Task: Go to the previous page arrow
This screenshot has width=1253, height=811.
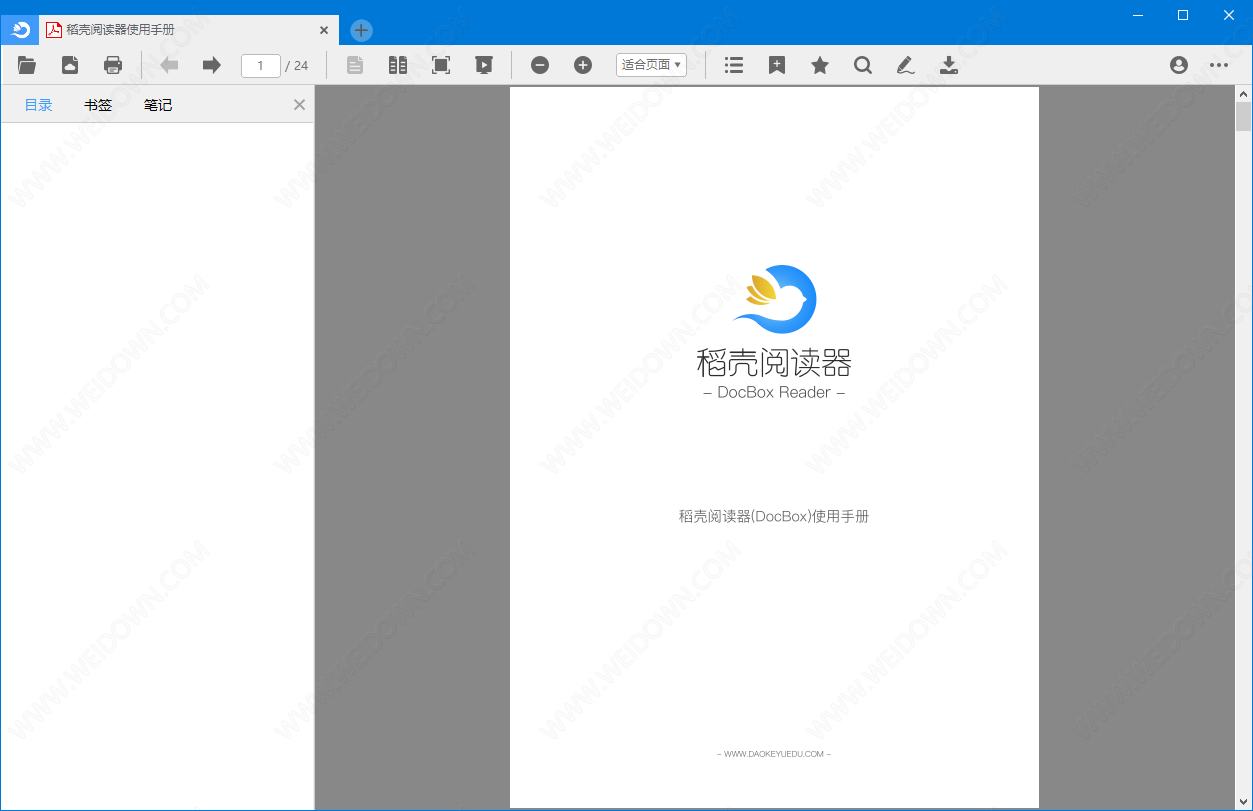Action: point(169,65)
